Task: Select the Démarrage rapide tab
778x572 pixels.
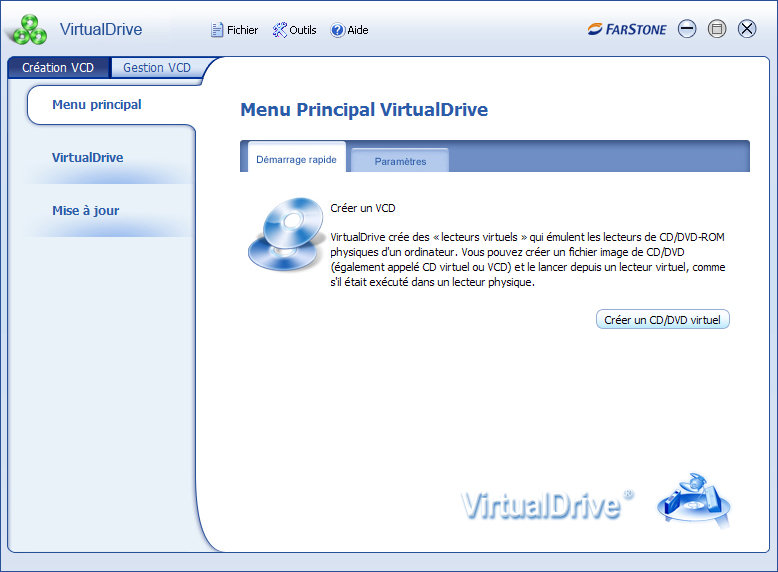Action: click(x=296, y=159)
